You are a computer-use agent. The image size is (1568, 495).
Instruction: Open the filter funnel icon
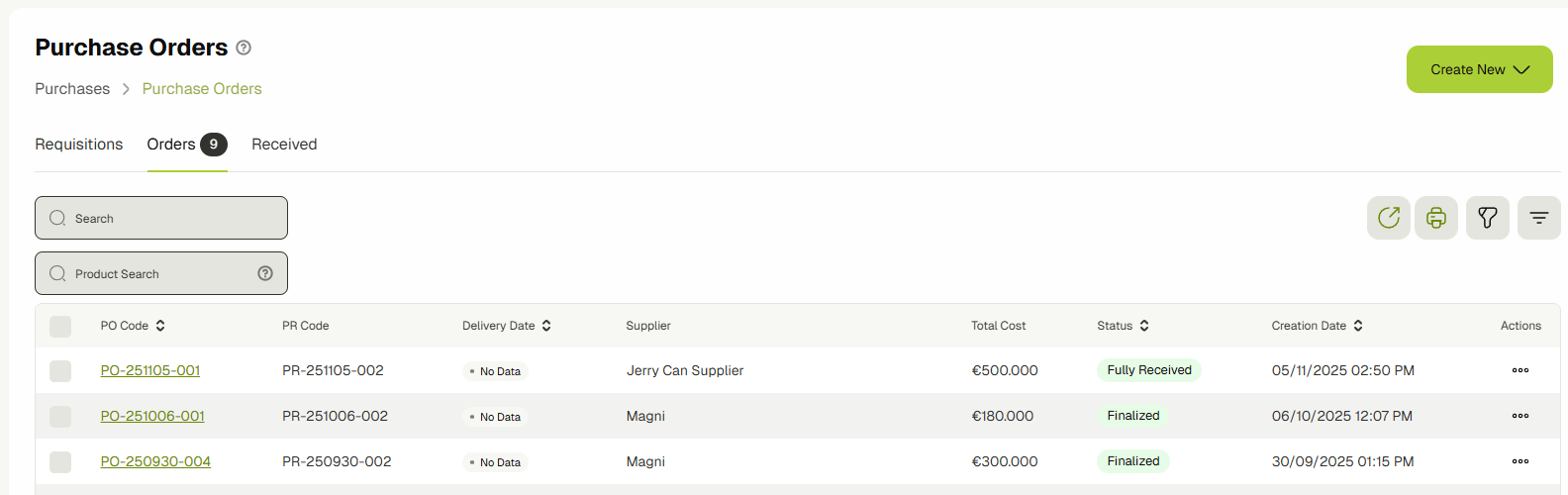1487,218
